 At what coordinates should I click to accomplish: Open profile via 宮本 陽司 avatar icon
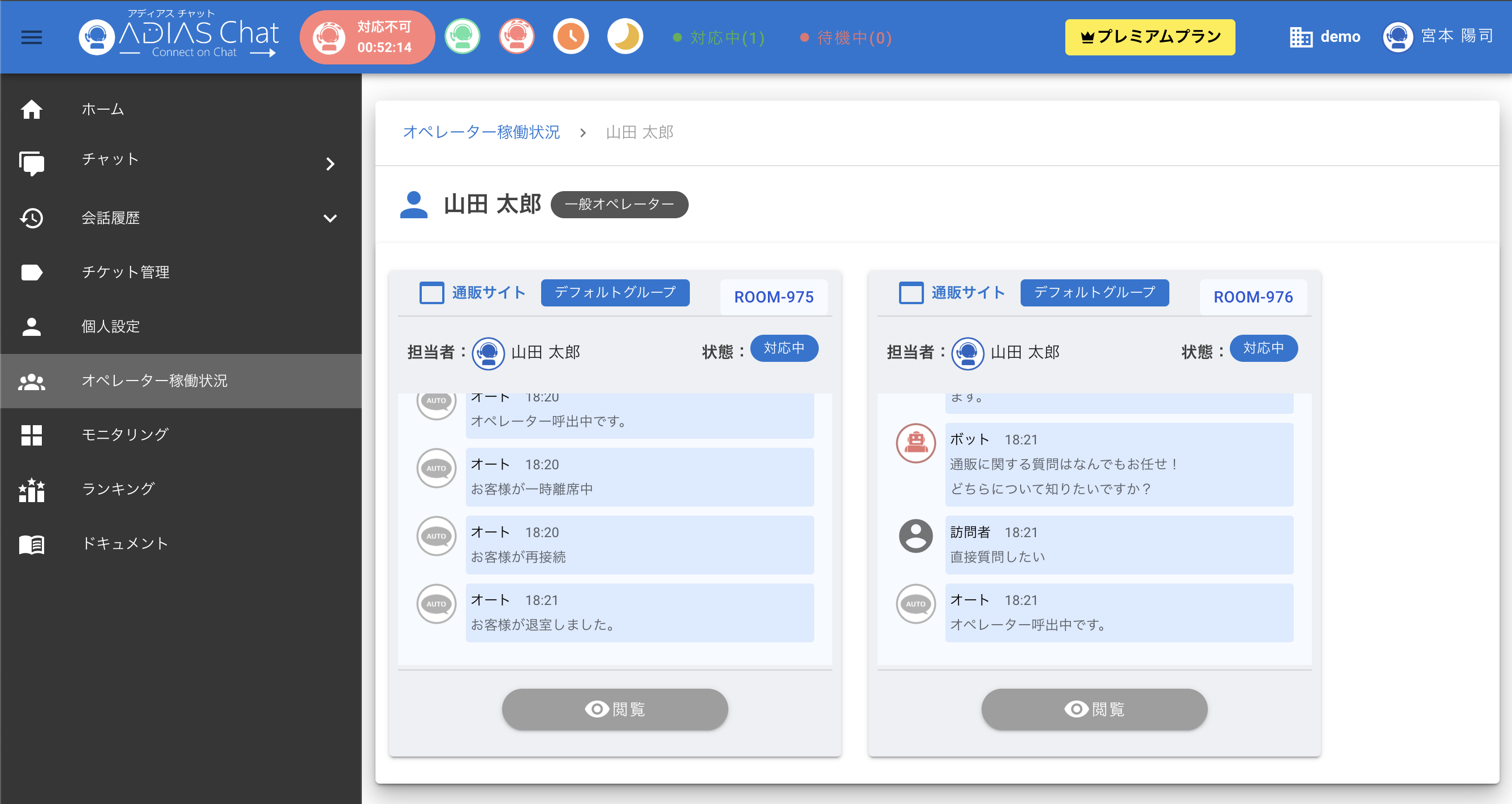click(1398, 36)
